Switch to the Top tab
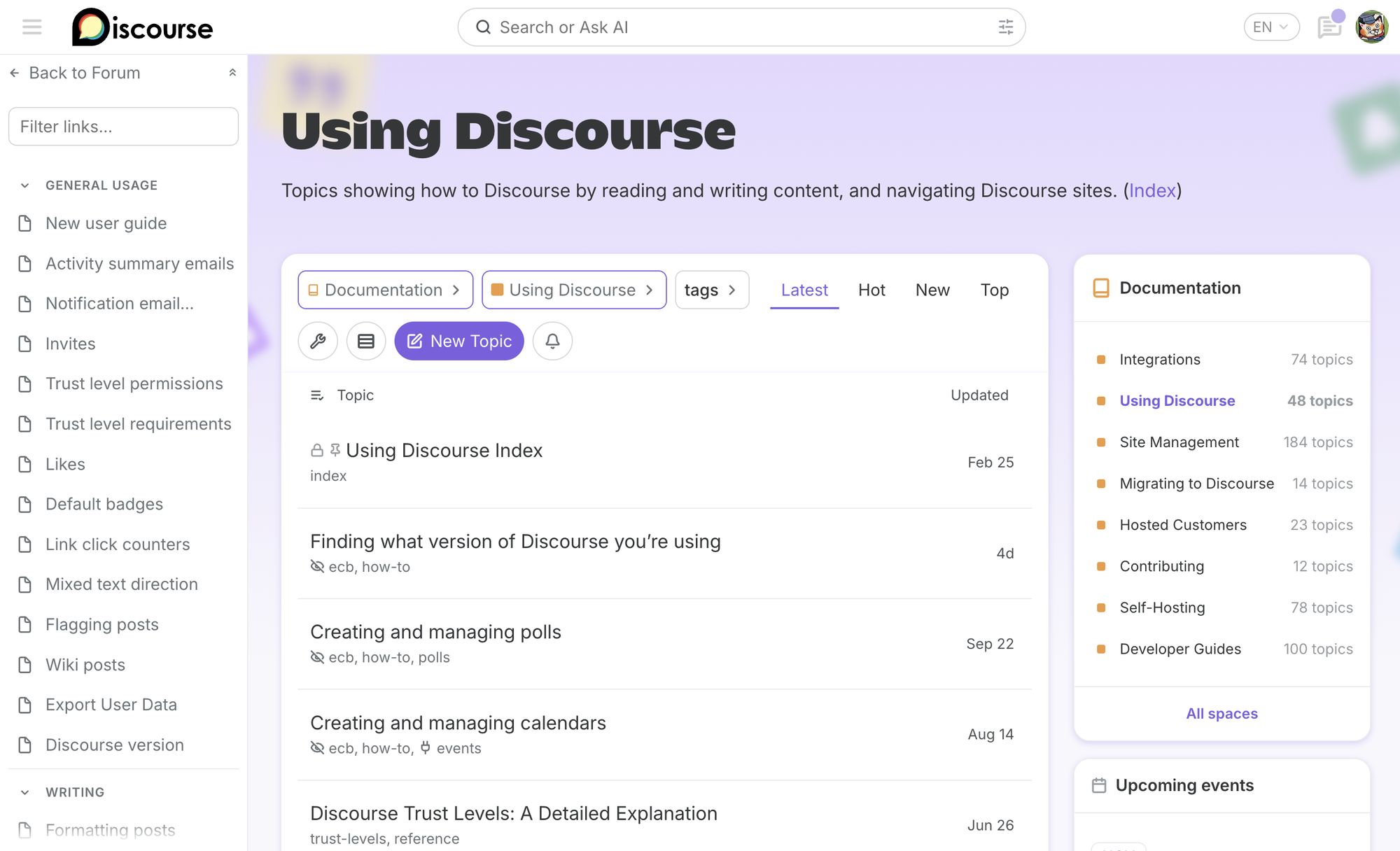This screenshot has width=1400, height=851. tap(994, 290)
